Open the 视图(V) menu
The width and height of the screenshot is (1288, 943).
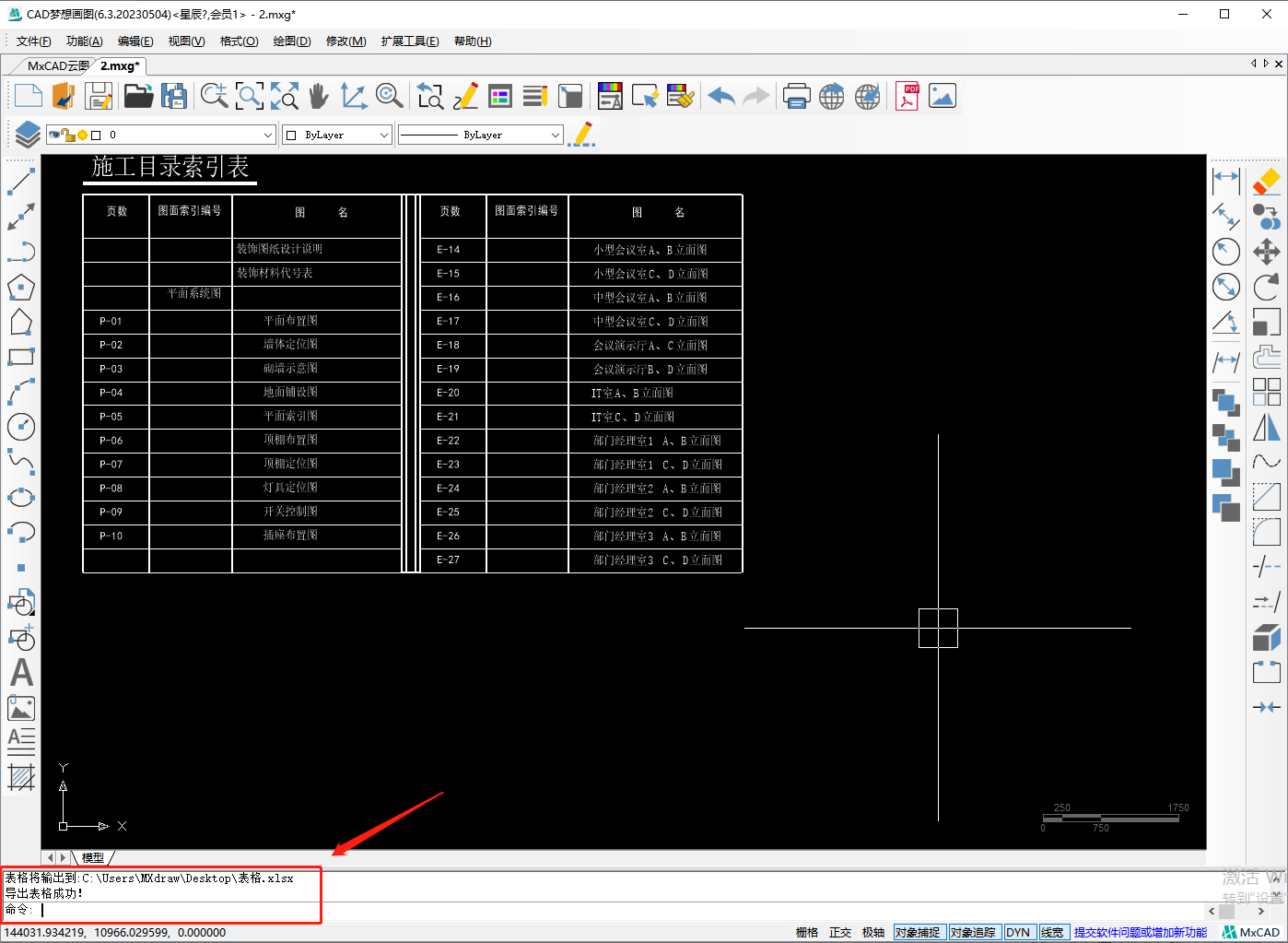(186, 41)
